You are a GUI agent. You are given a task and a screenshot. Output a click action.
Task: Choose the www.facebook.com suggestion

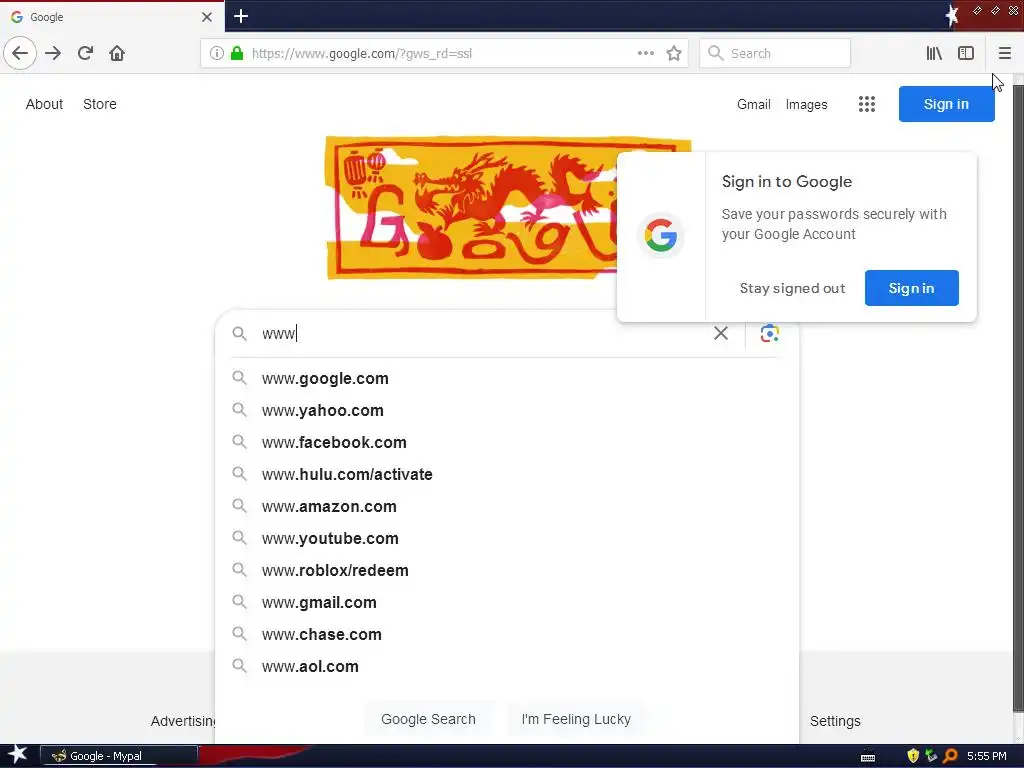tap(506, 442)
